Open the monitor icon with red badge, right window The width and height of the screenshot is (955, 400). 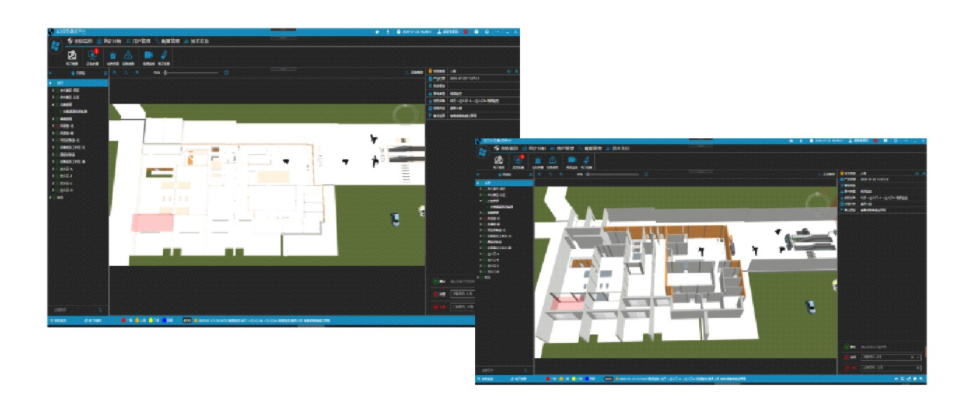(518, 160)
